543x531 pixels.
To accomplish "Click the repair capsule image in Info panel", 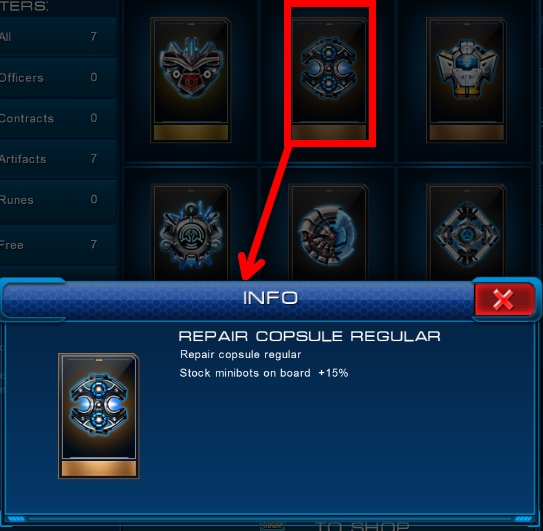I will pyautogui.click(x=99, y=416).
